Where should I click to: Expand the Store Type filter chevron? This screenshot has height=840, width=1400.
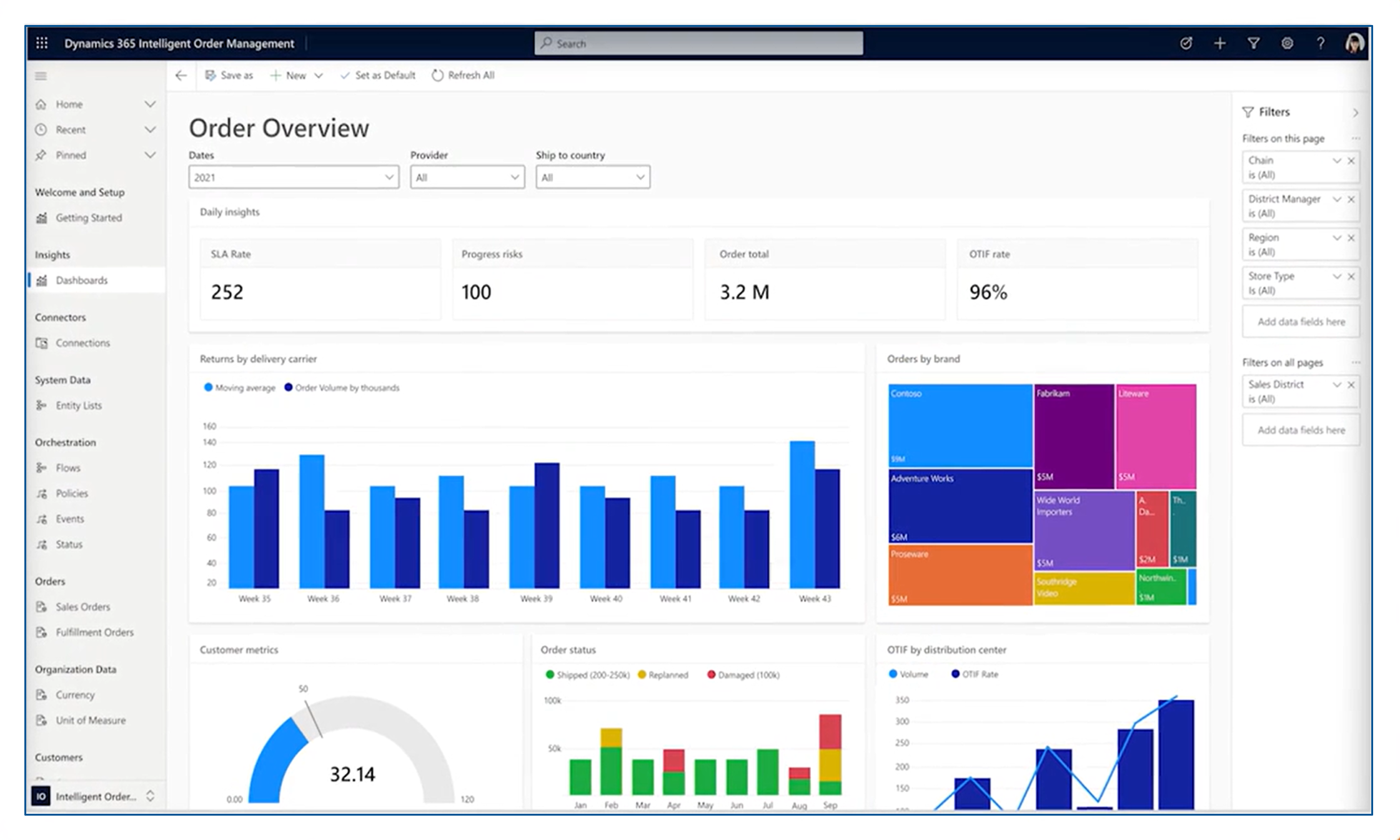(x=1337, y=276)
